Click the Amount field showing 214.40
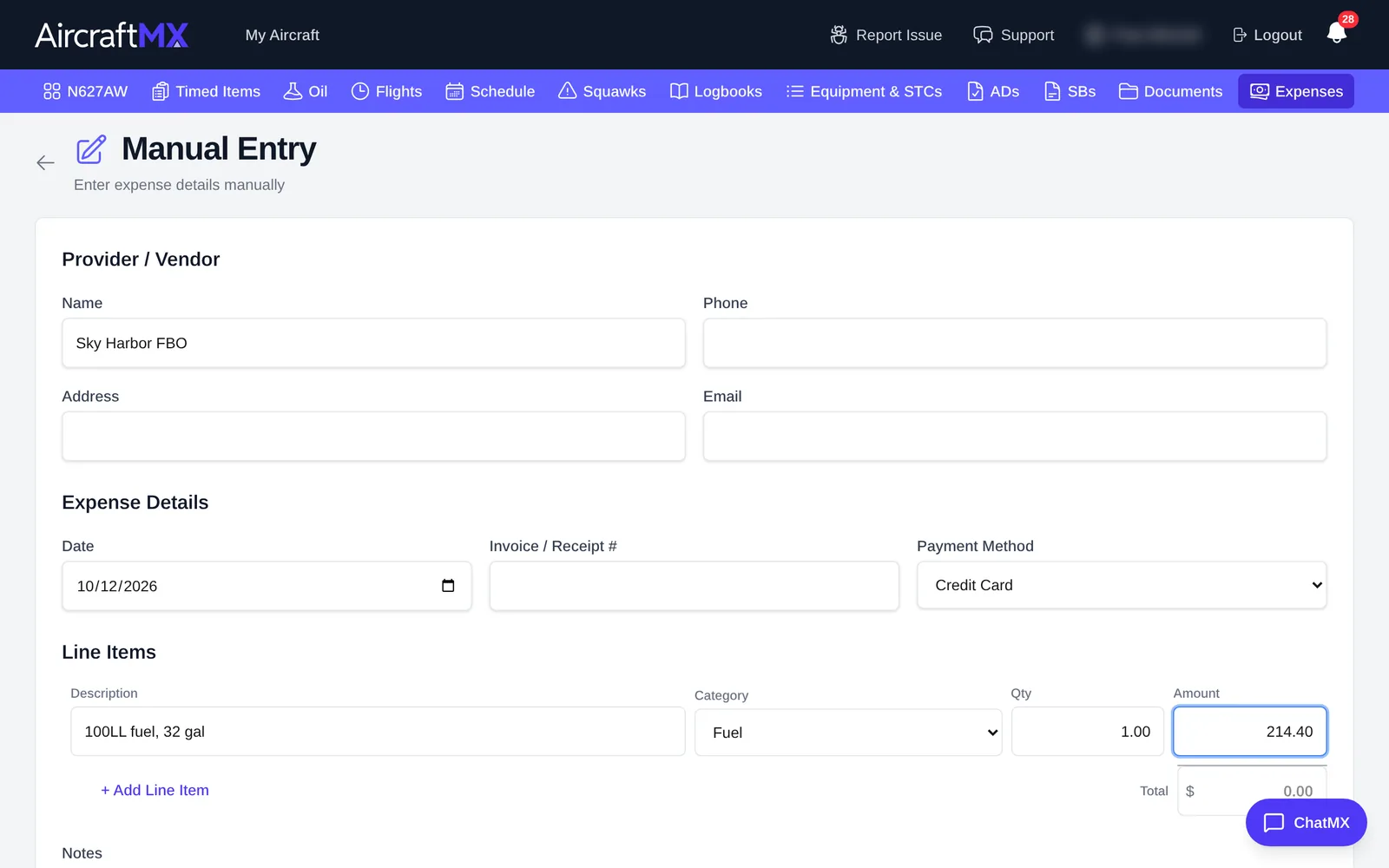 click(1250, 732)
